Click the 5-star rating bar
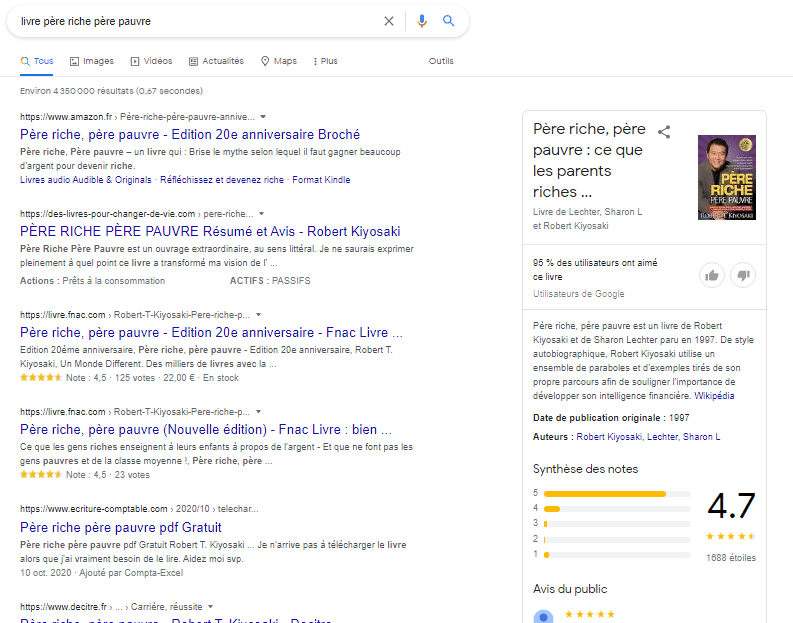 (x=617, y=494)
